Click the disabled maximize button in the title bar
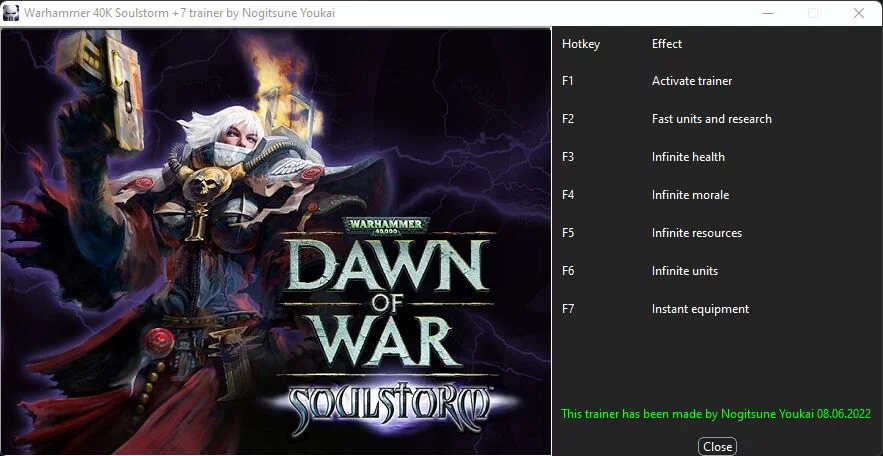883x456 pixels. tap(813, 13)
